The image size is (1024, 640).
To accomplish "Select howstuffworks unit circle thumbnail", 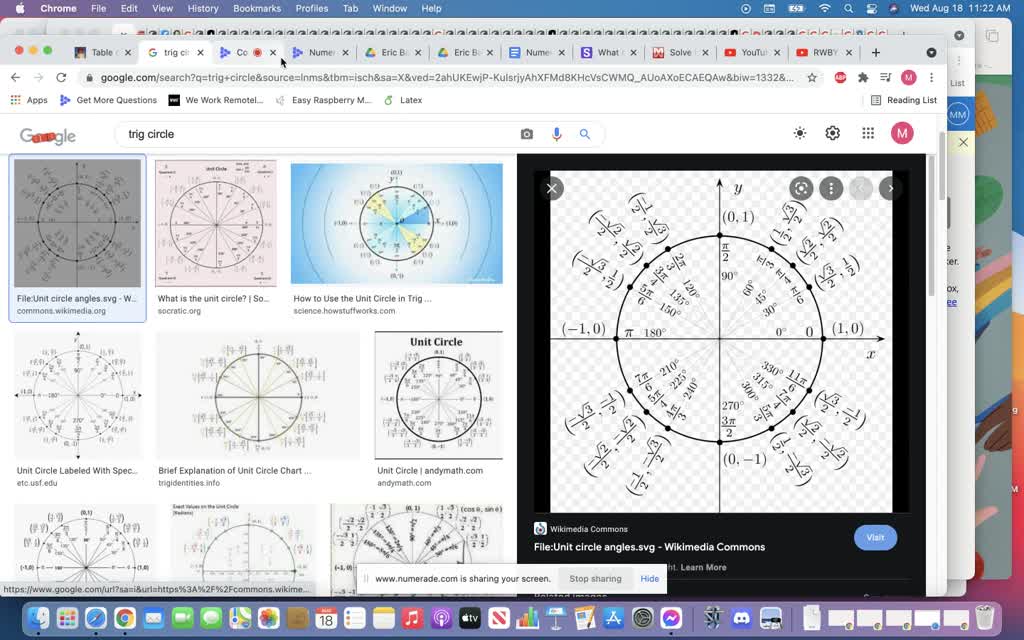I will [396, 223].
